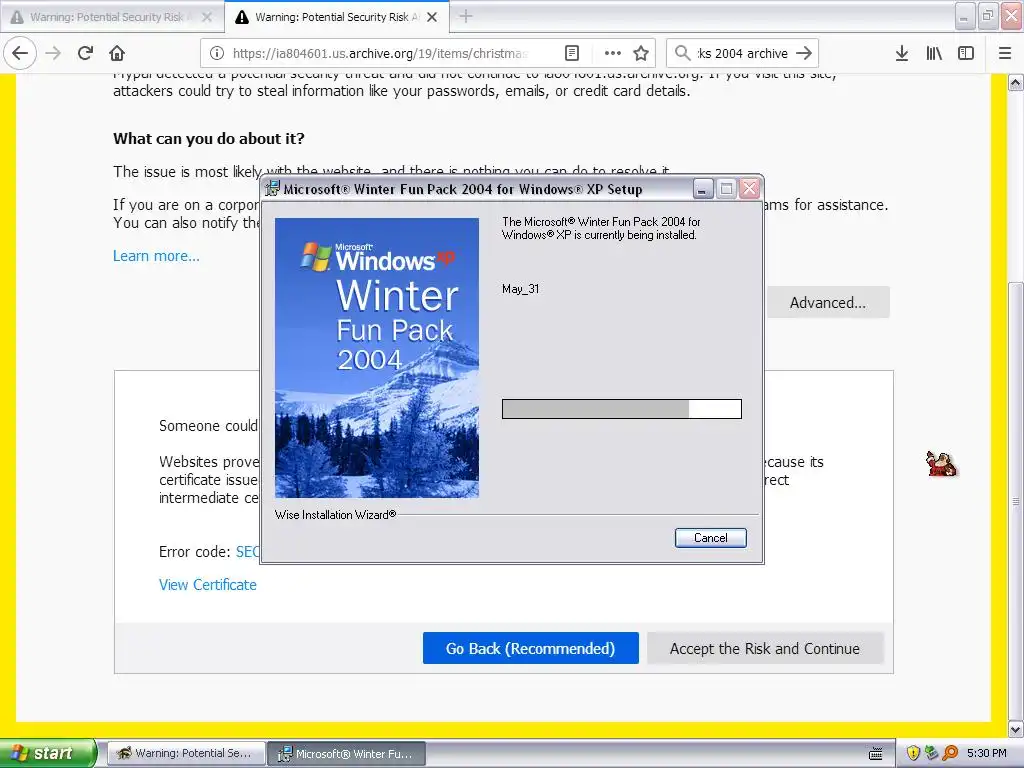This screenshot has width=1024, height=768.
Task: Click the installation progress bar
Action: (x=622, y=409)
